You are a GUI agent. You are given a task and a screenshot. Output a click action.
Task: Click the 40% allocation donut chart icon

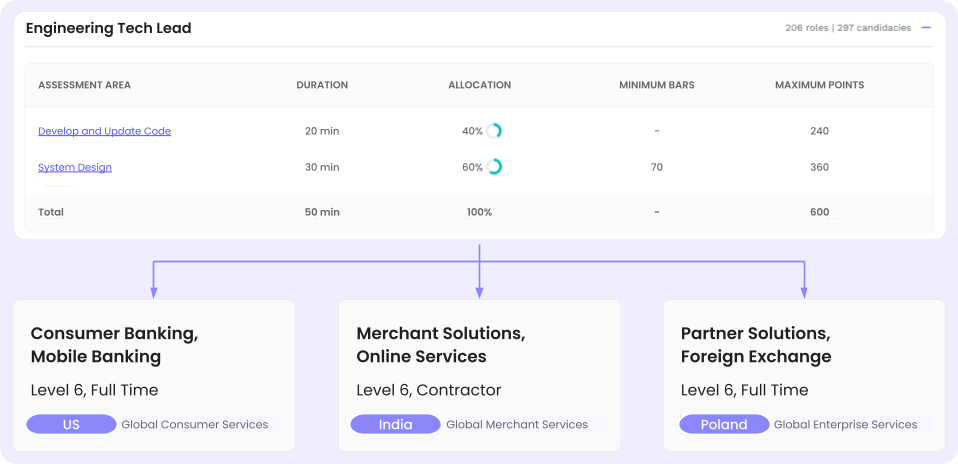tap(494, 131)
